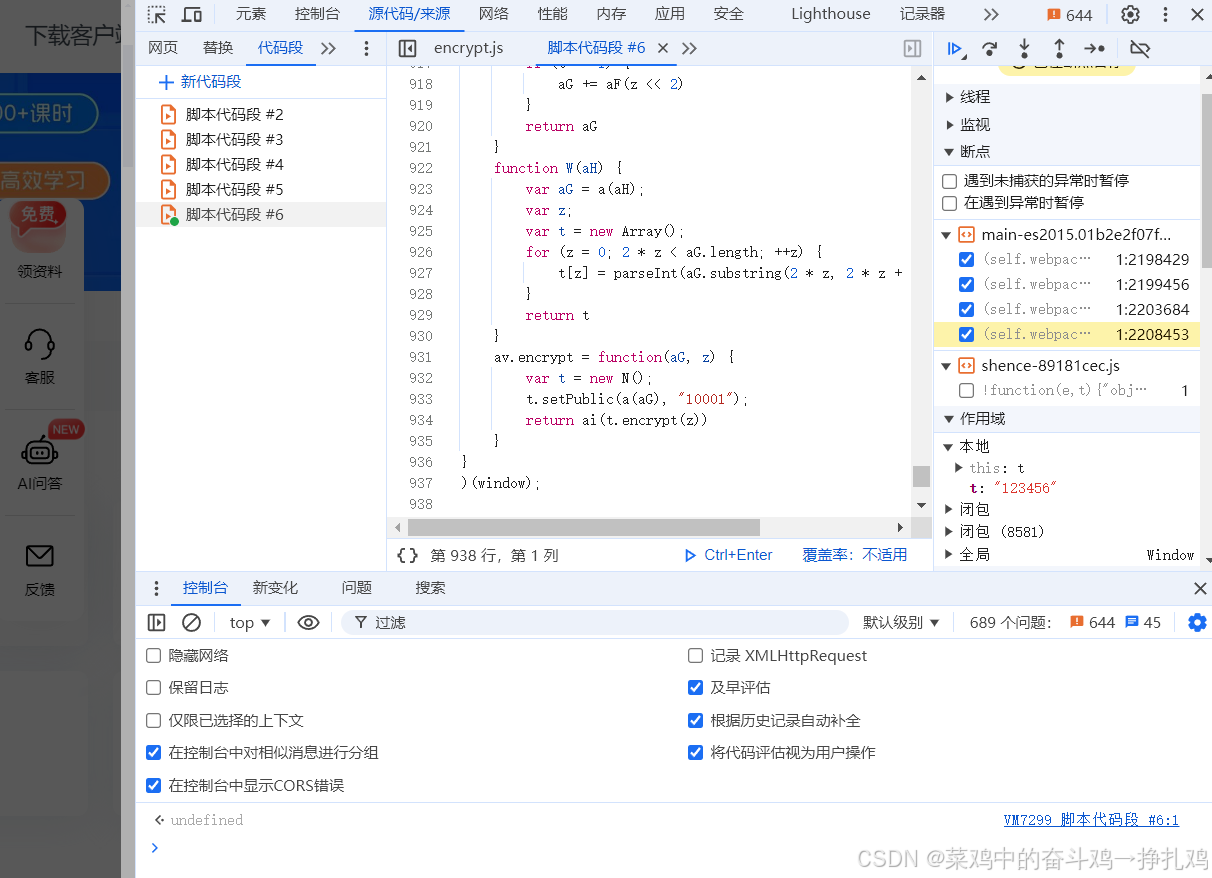Check the 隐藏网络 option
1212x878 pixels.
[153, 656]
